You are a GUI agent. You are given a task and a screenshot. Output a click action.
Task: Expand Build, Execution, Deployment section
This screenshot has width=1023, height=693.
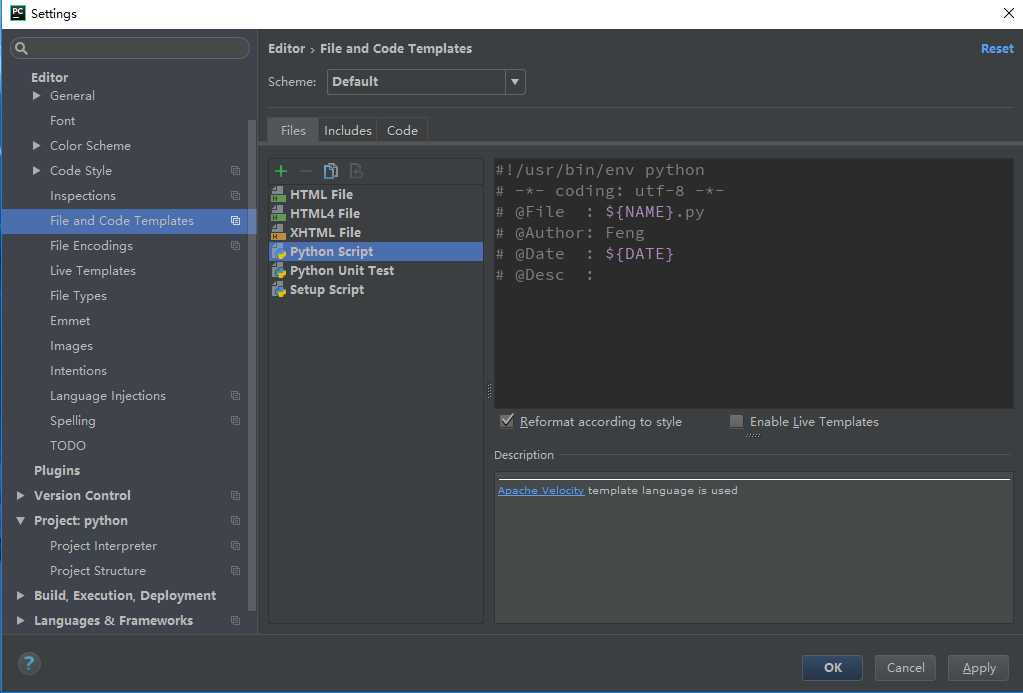pos(20,595)
